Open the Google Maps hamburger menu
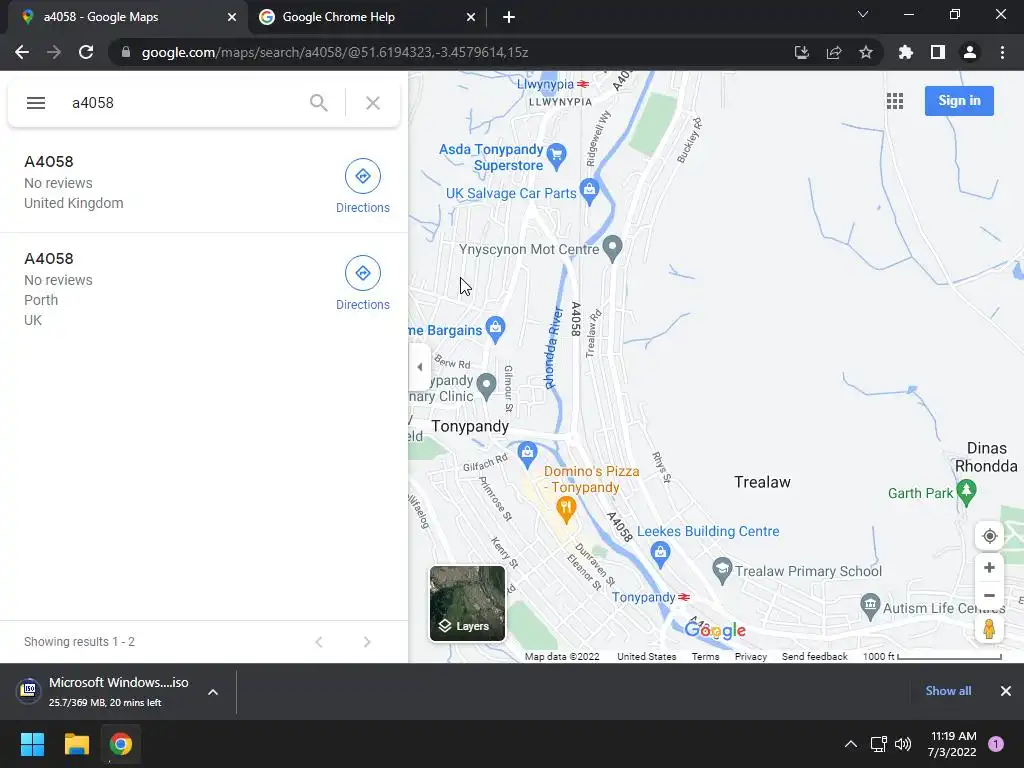 click(x=36, y=103)
